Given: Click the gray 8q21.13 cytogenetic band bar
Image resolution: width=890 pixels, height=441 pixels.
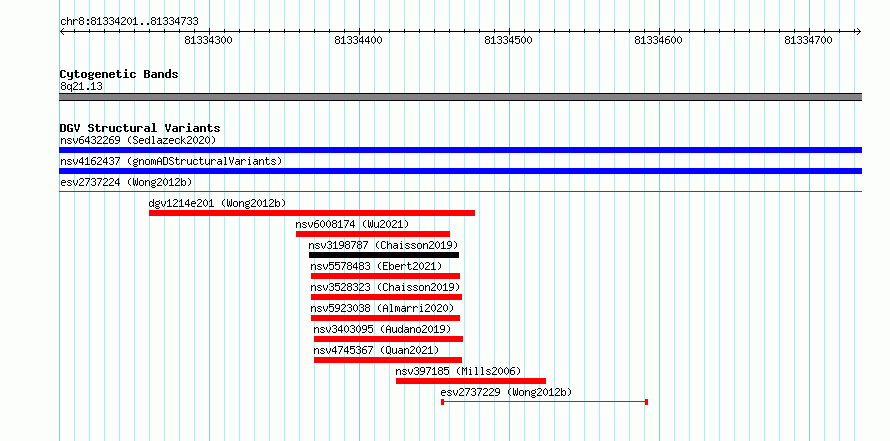Looking at the screenshot, I should click(x=460, y=97).
